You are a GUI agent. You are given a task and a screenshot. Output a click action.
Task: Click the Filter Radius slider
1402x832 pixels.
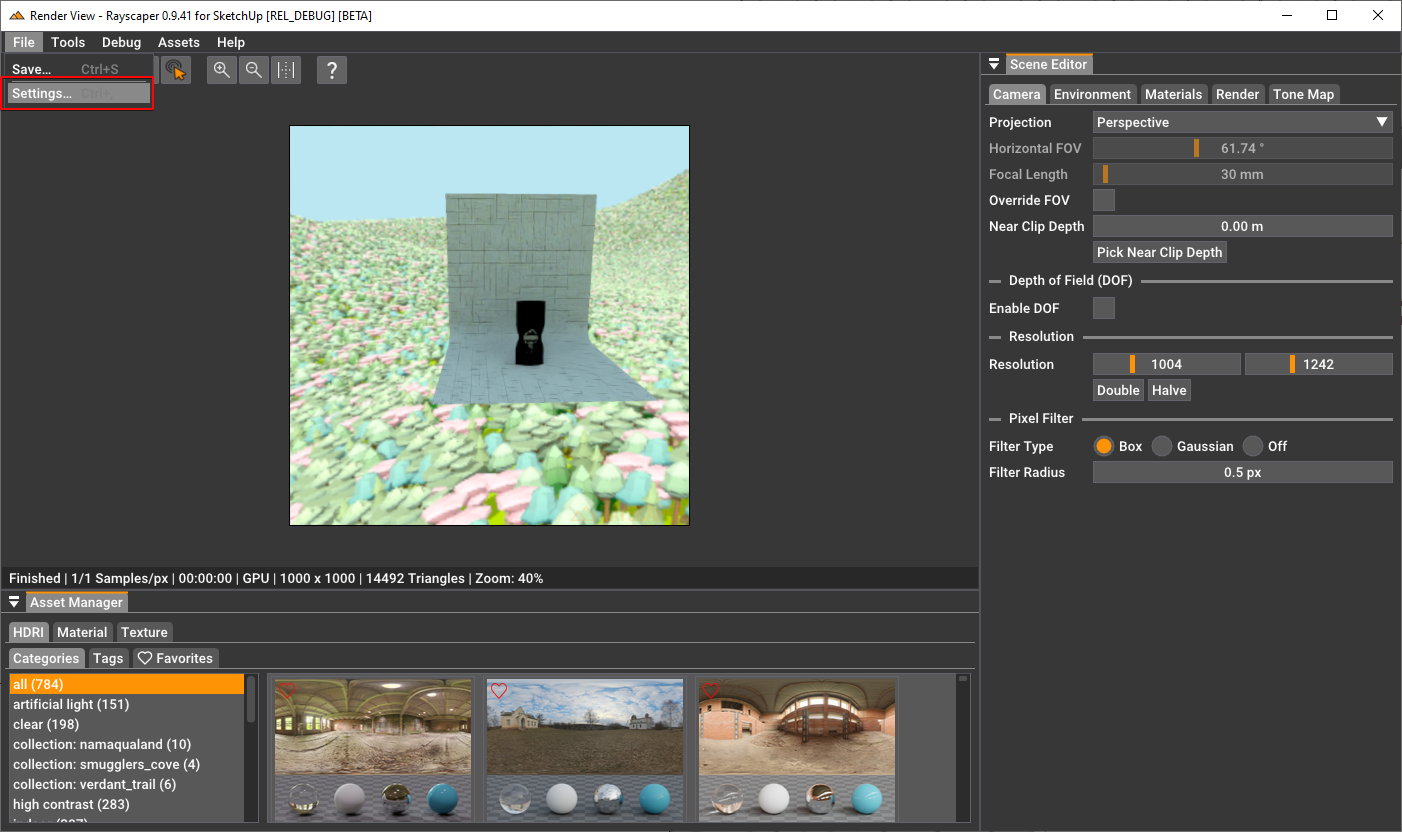tap(1242, 472)
